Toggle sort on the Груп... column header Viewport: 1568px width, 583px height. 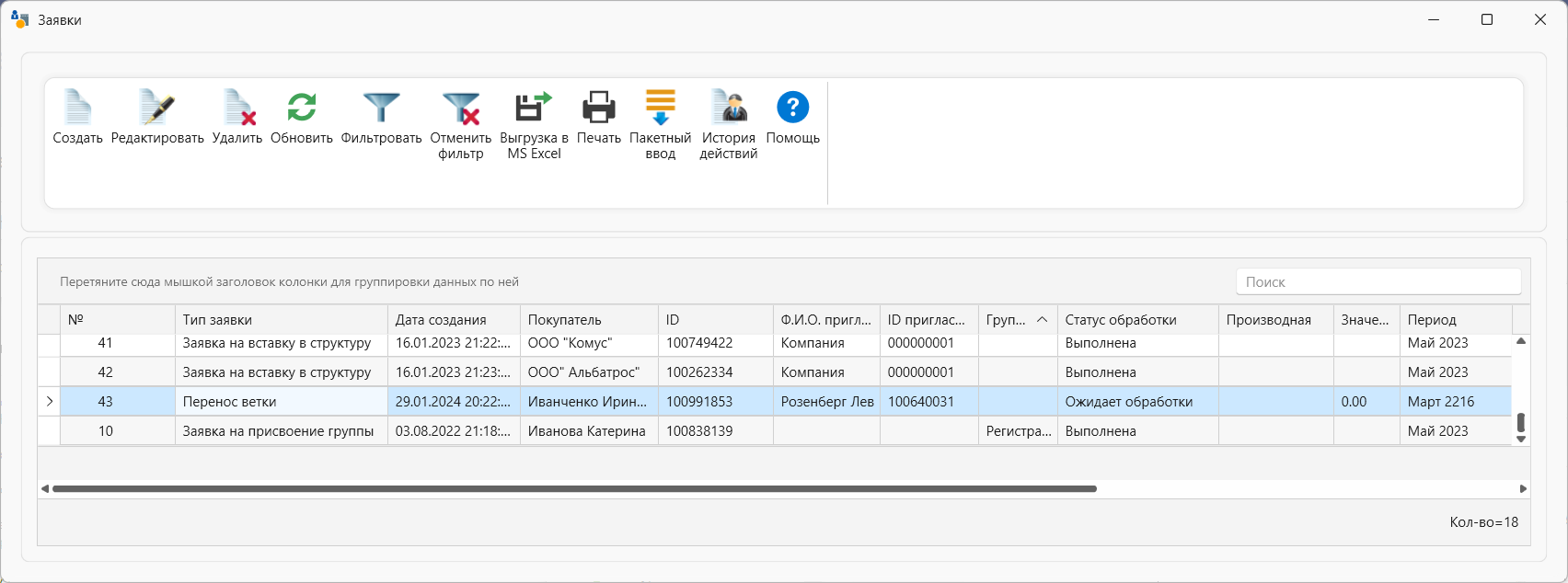point(1018,319)
